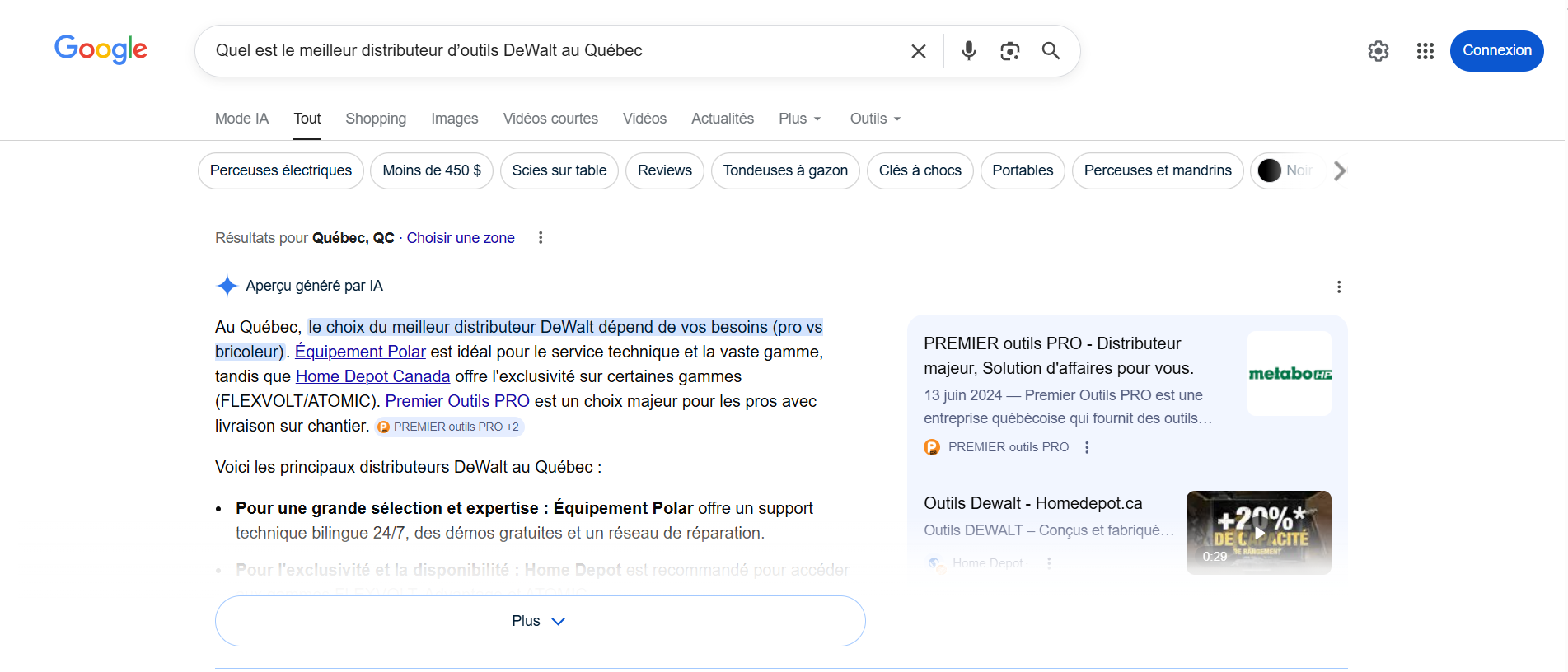The image size is (1568, 672).
Task: Select the Scies sur table chip
Action: click(559, 170)
